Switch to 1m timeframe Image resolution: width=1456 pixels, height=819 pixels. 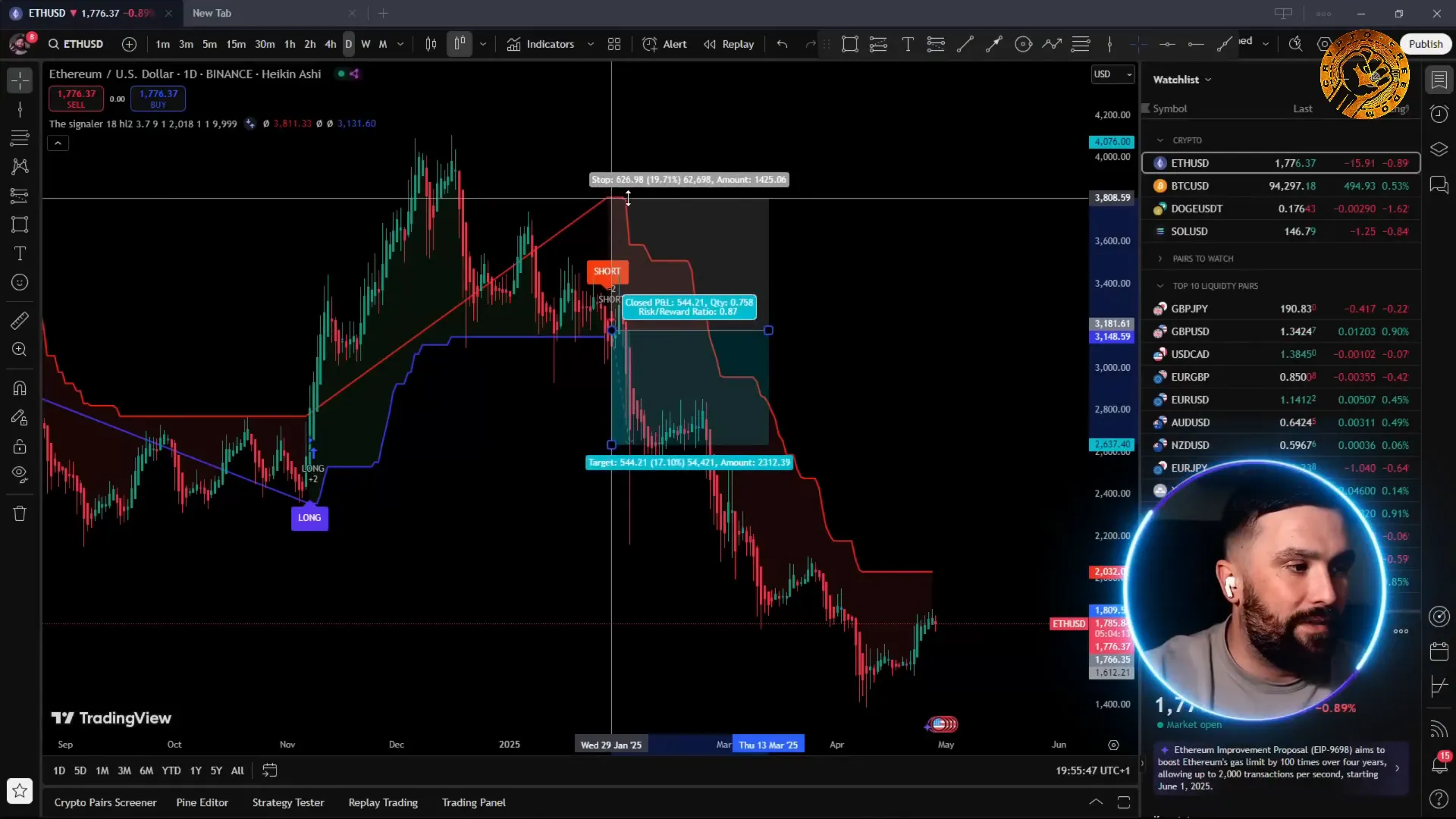tap(162, 44)
